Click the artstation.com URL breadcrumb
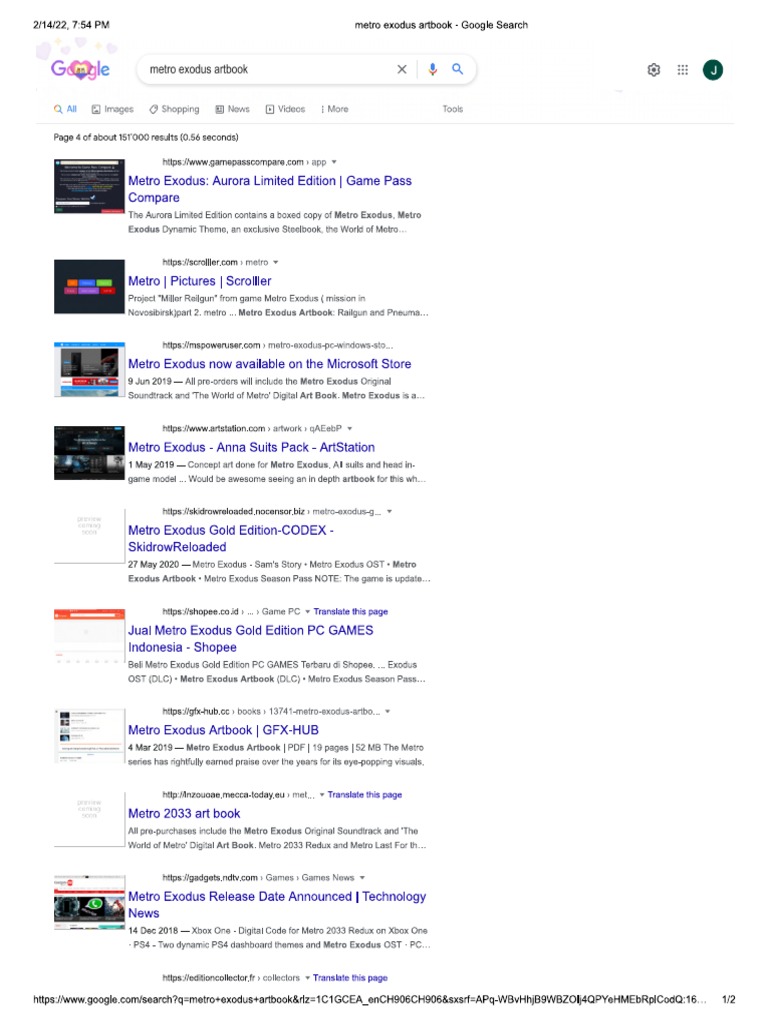768x1024 pixels. [252, 428]
